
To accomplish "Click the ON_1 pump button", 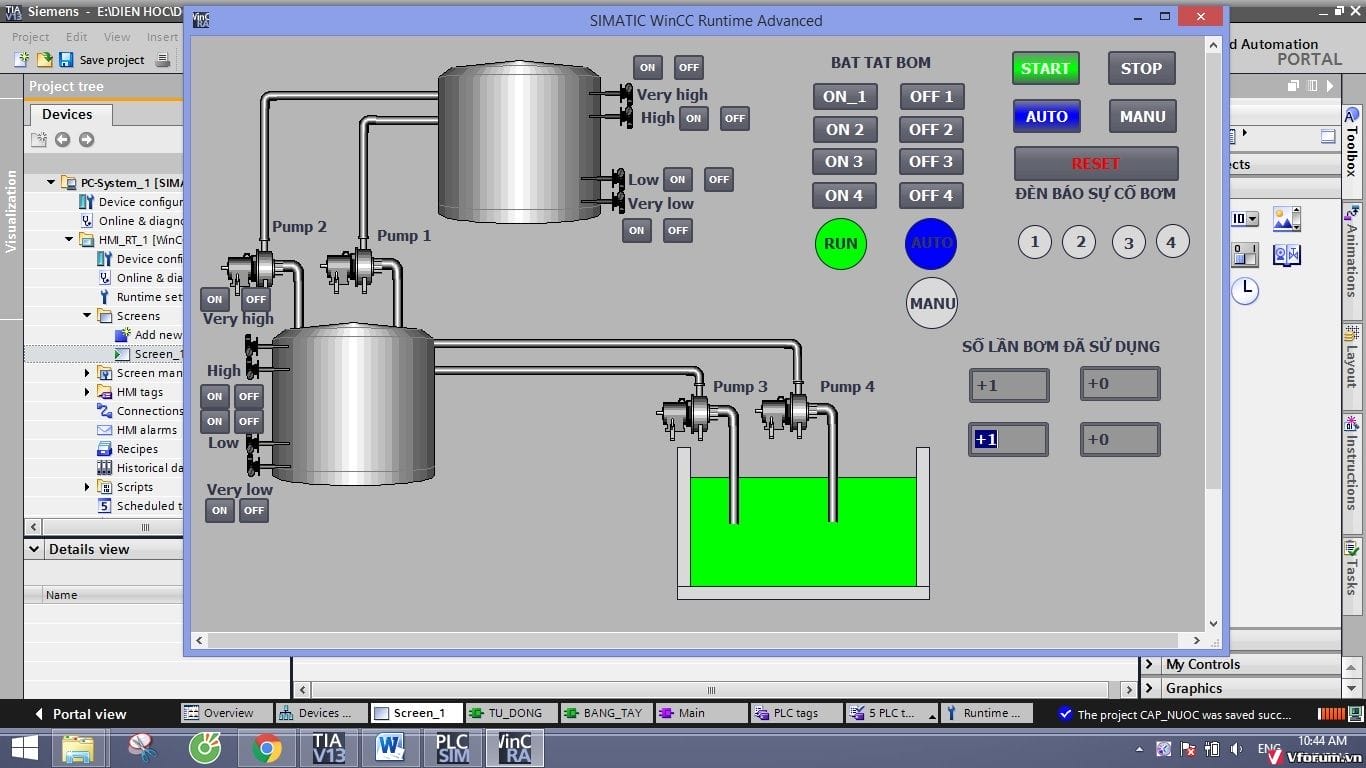I will (x=845, y=97).
